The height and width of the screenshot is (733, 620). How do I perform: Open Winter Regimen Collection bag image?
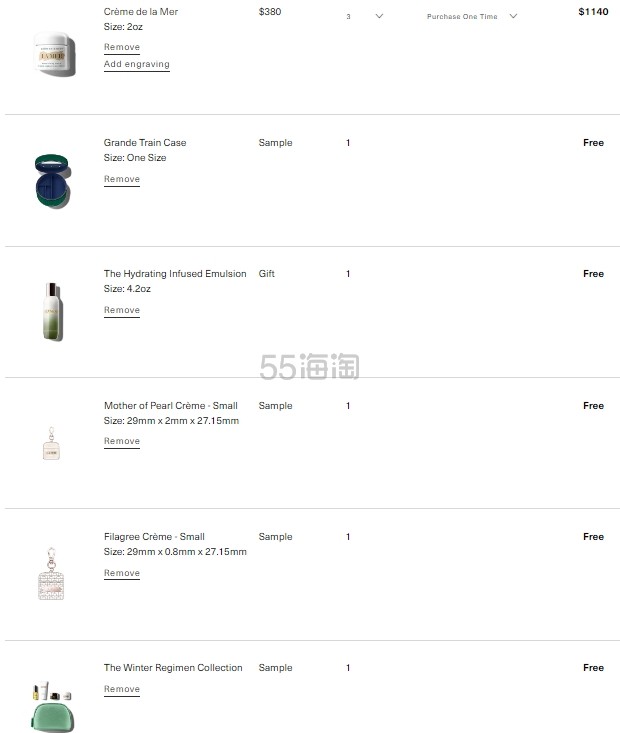[x=52, y=706]
